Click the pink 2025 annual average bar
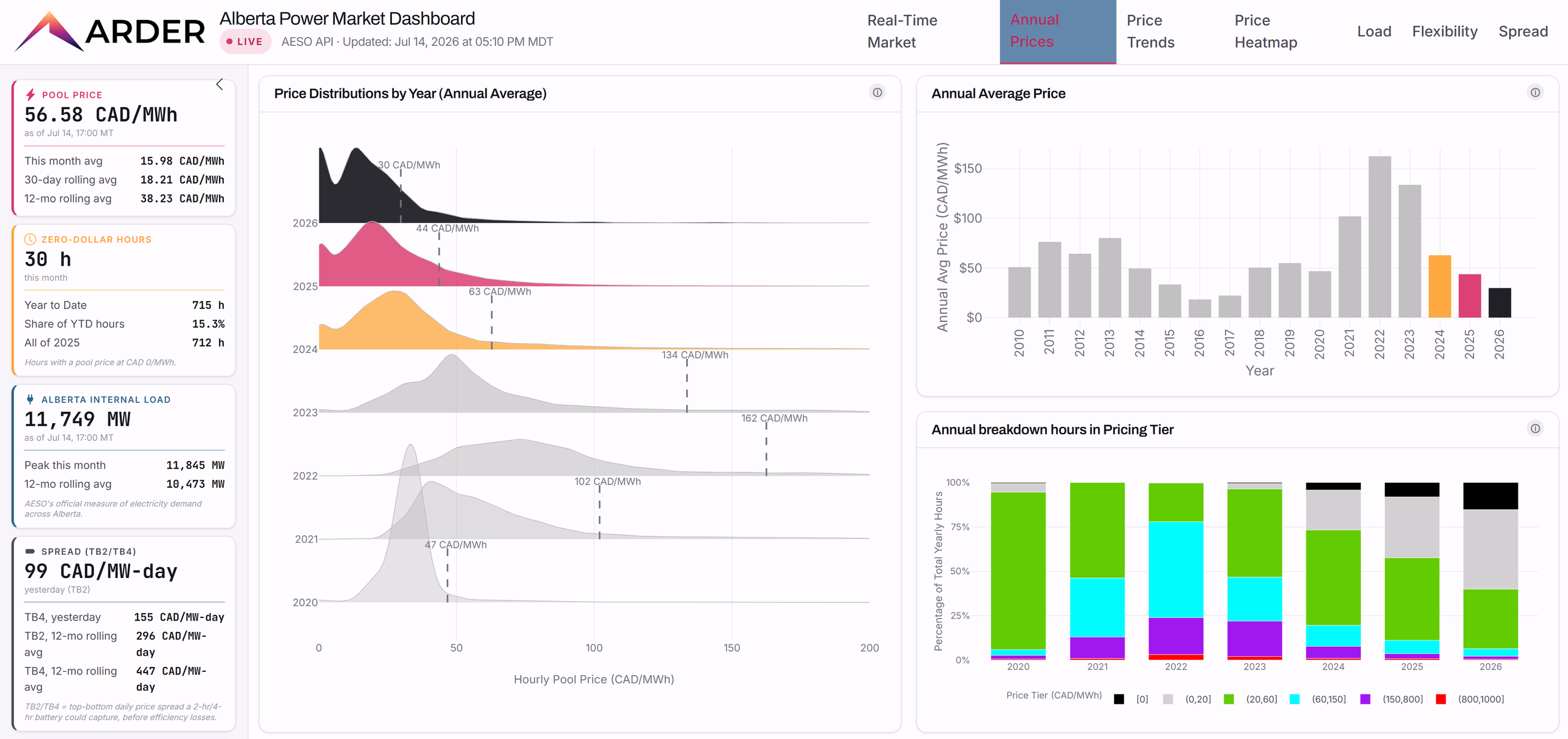 tap(1470, 295)
